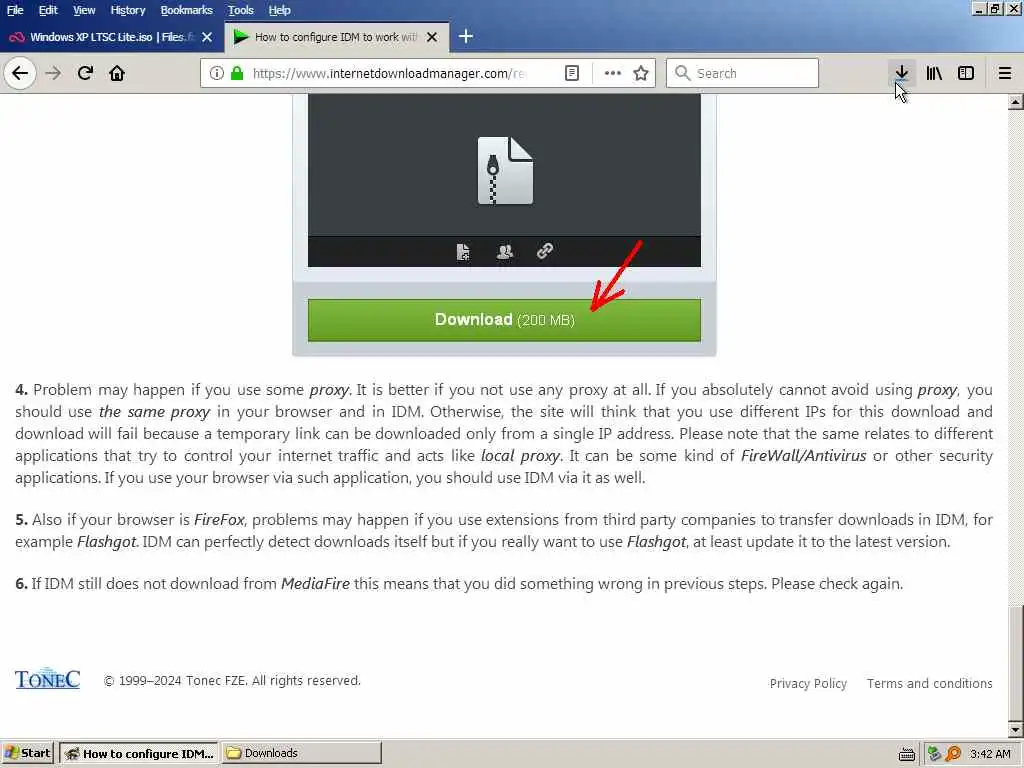Toggle Reader View icon
This screenshot has height=768, width=1024.
[571, 73]
